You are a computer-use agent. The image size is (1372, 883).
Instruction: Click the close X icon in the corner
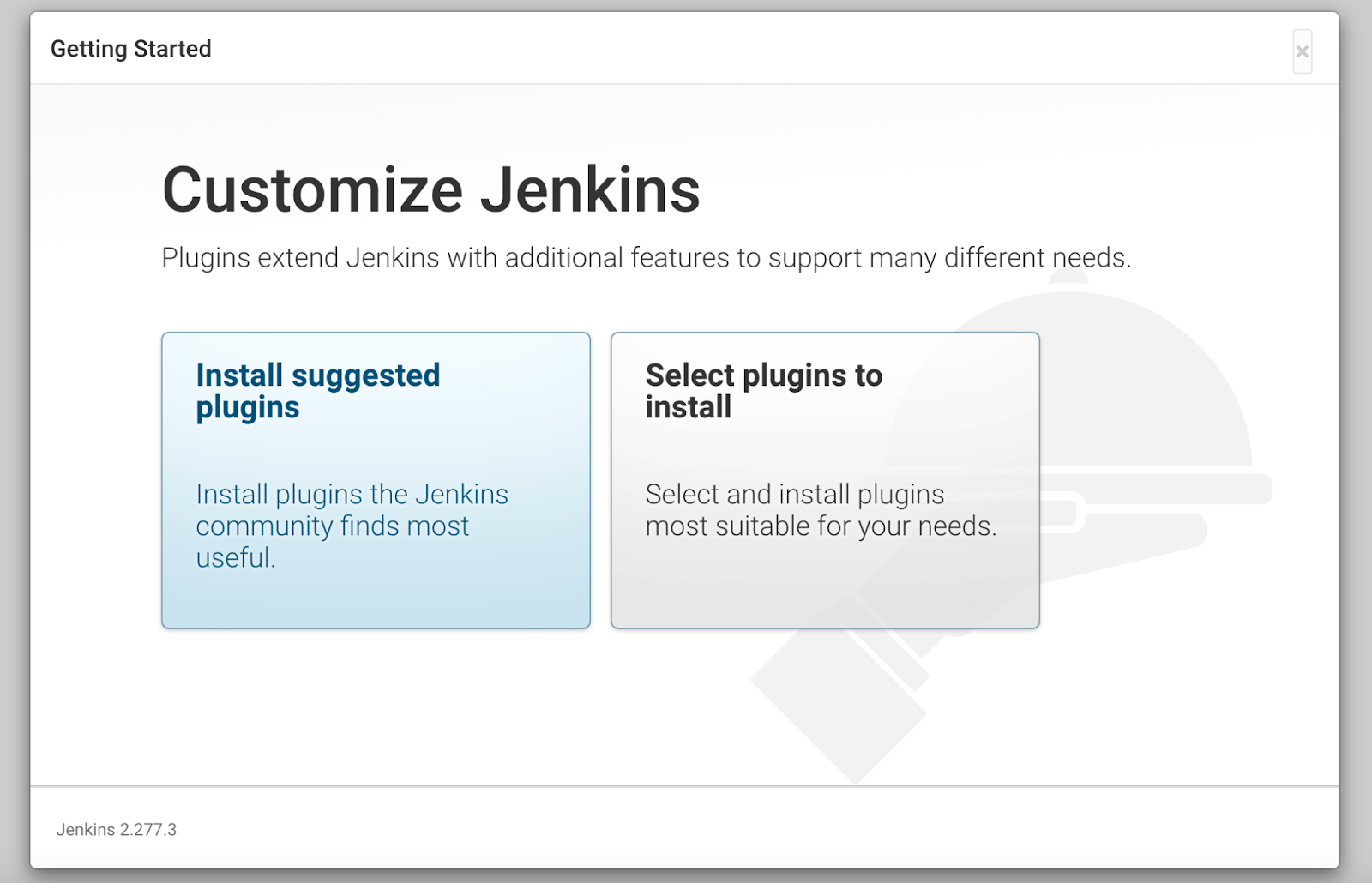(x=1302, y=51)
